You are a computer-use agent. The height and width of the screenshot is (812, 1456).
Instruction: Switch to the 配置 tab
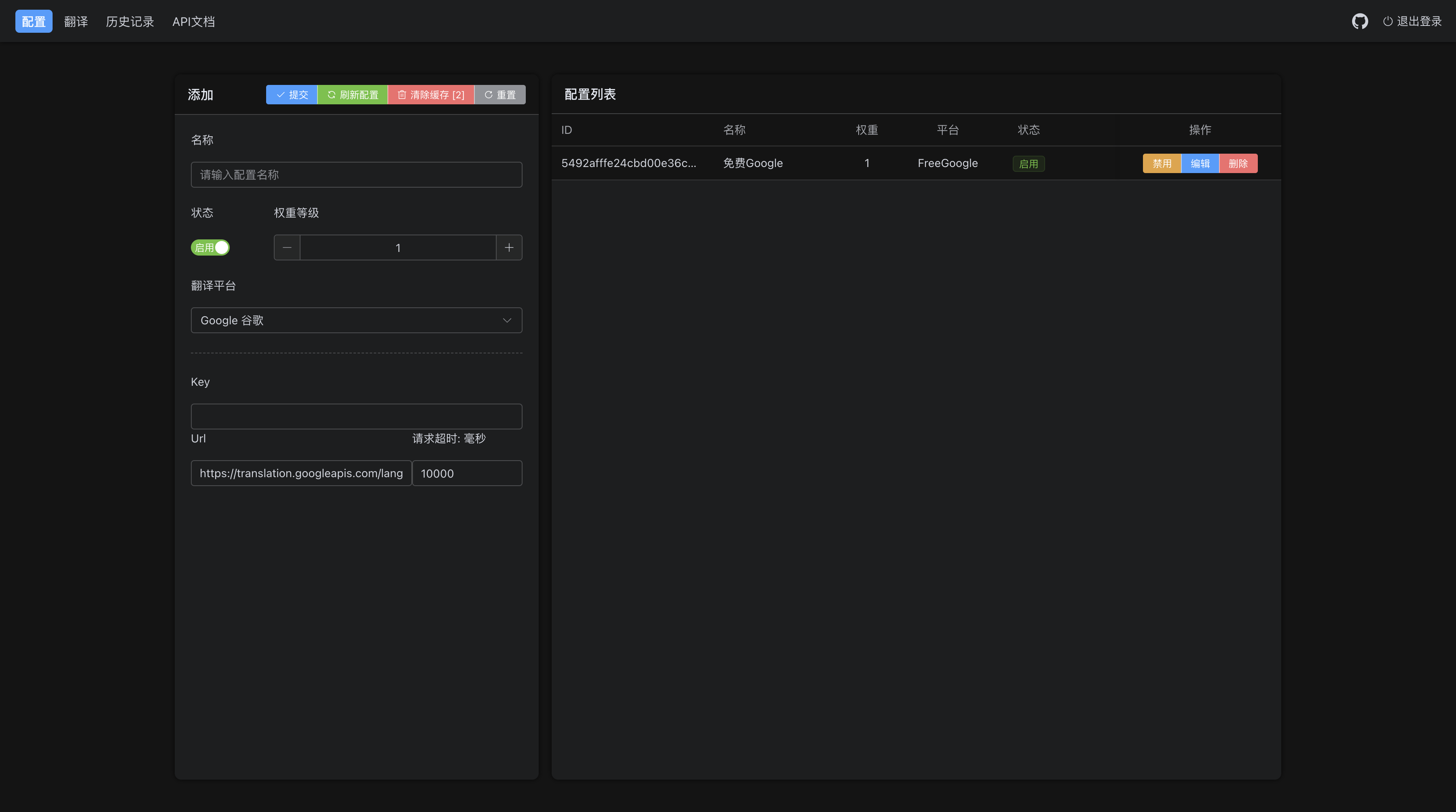click(33, 21)
